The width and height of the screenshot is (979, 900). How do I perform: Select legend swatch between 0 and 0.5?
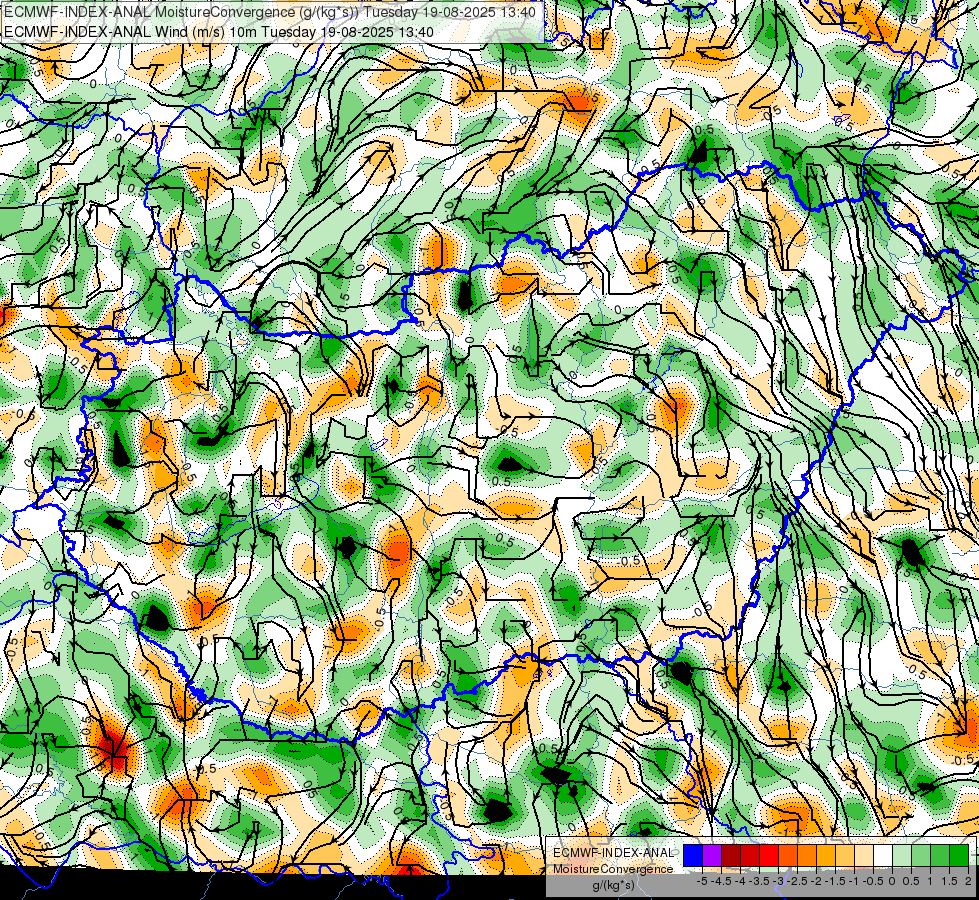902,856
